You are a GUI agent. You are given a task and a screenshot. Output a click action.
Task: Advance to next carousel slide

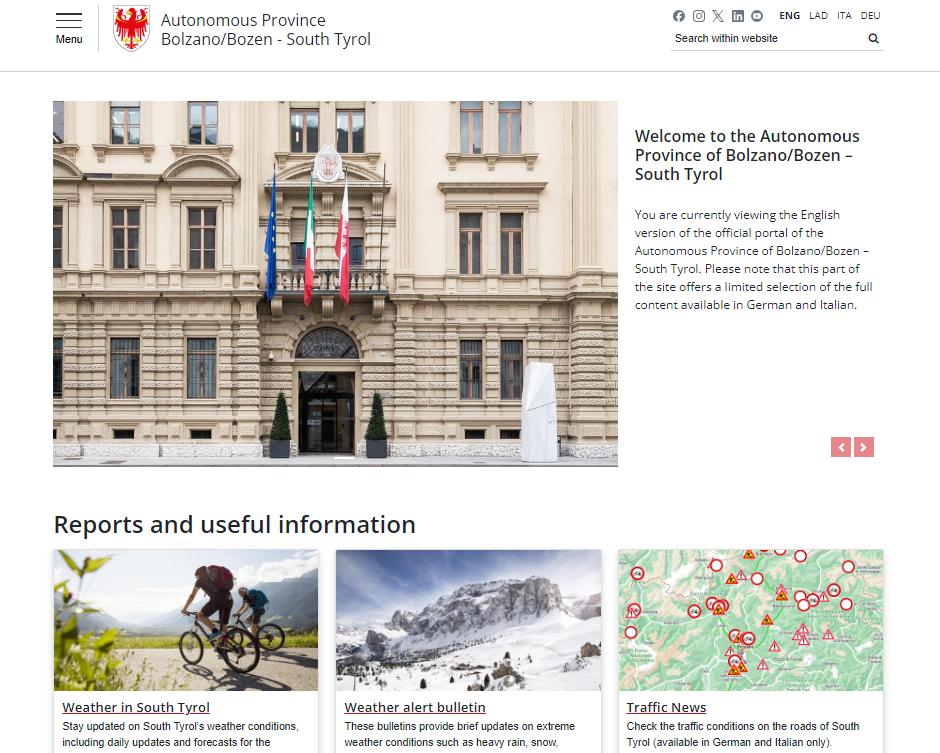click(864, 447)
